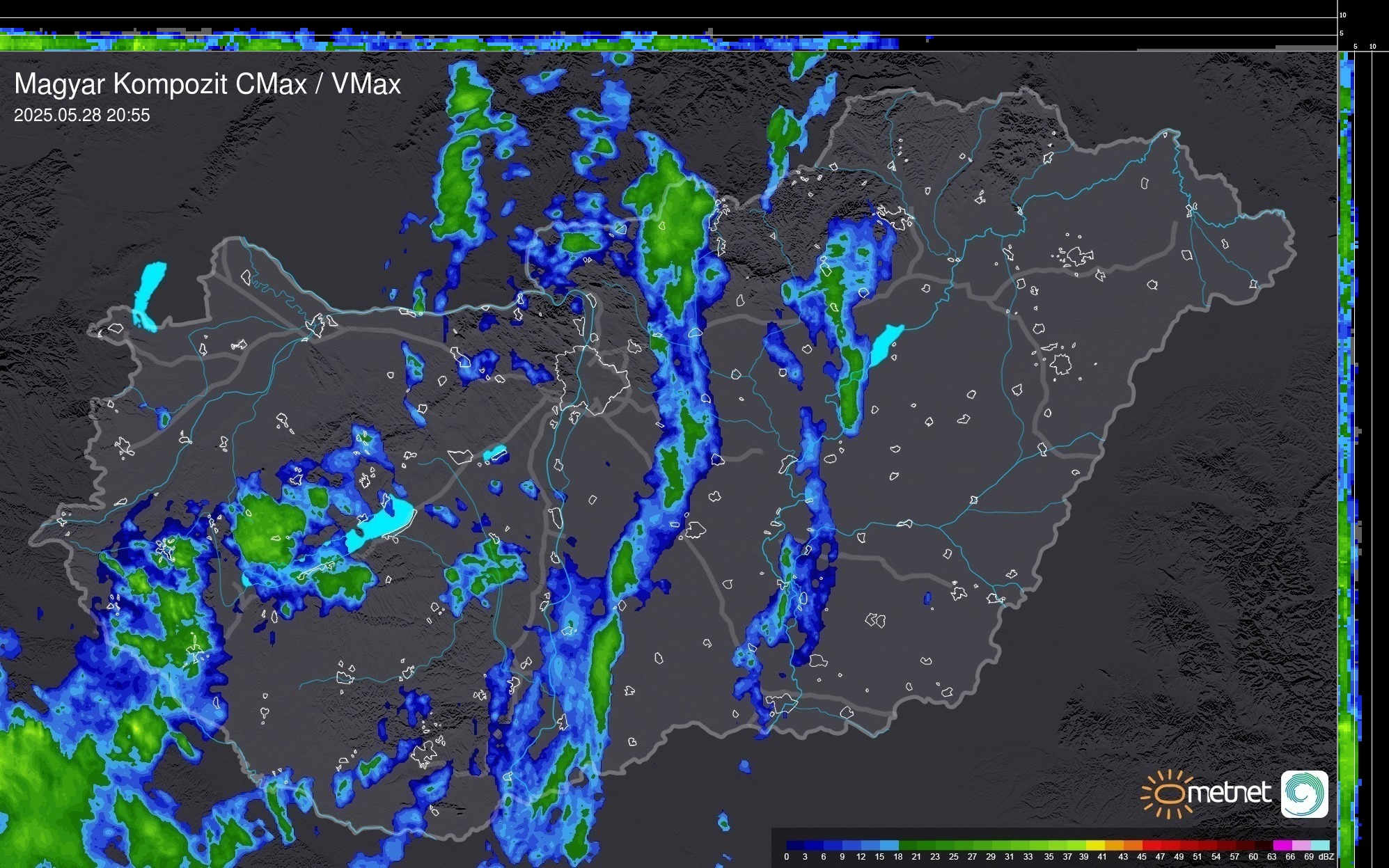Click the Magyar Kompozit CMax / VMax title
The image size is (1389, 868).
tap(207, 84)
